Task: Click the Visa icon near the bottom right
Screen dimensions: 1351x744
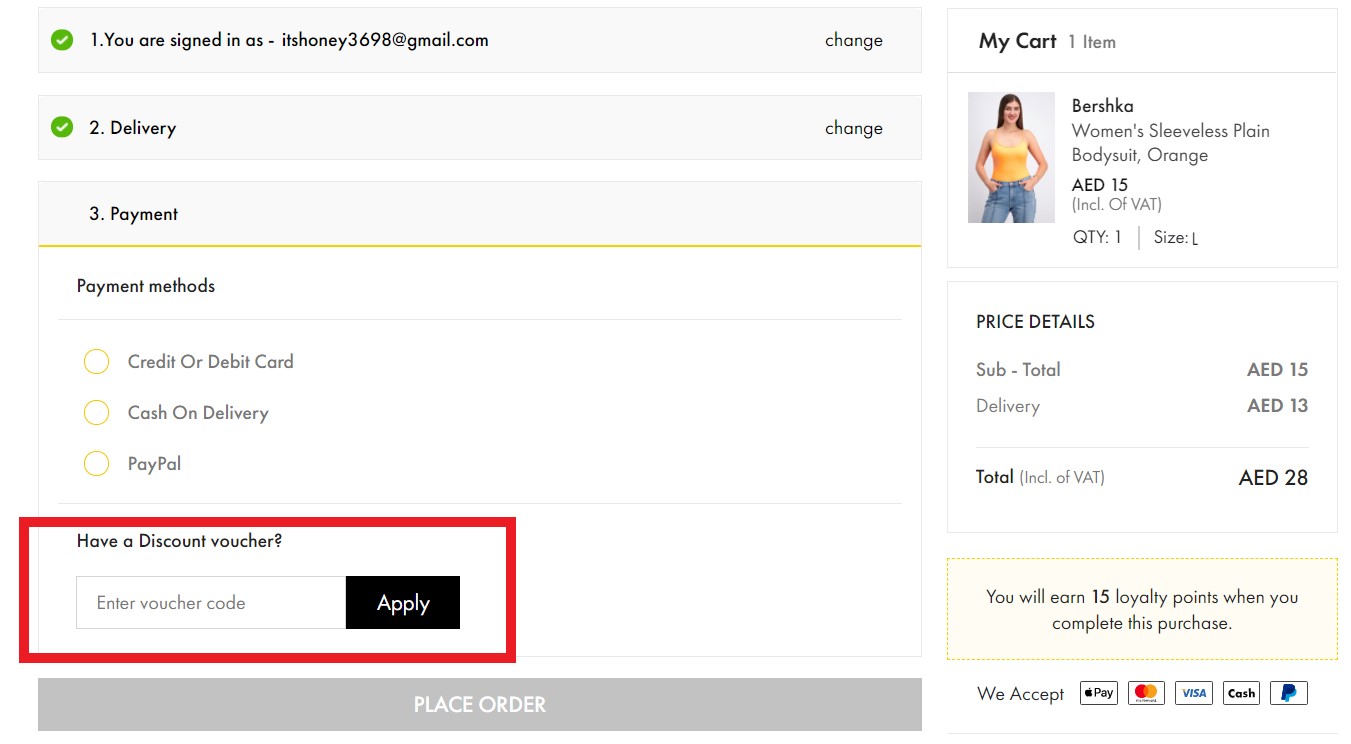Action: [x=1192, y=692]
